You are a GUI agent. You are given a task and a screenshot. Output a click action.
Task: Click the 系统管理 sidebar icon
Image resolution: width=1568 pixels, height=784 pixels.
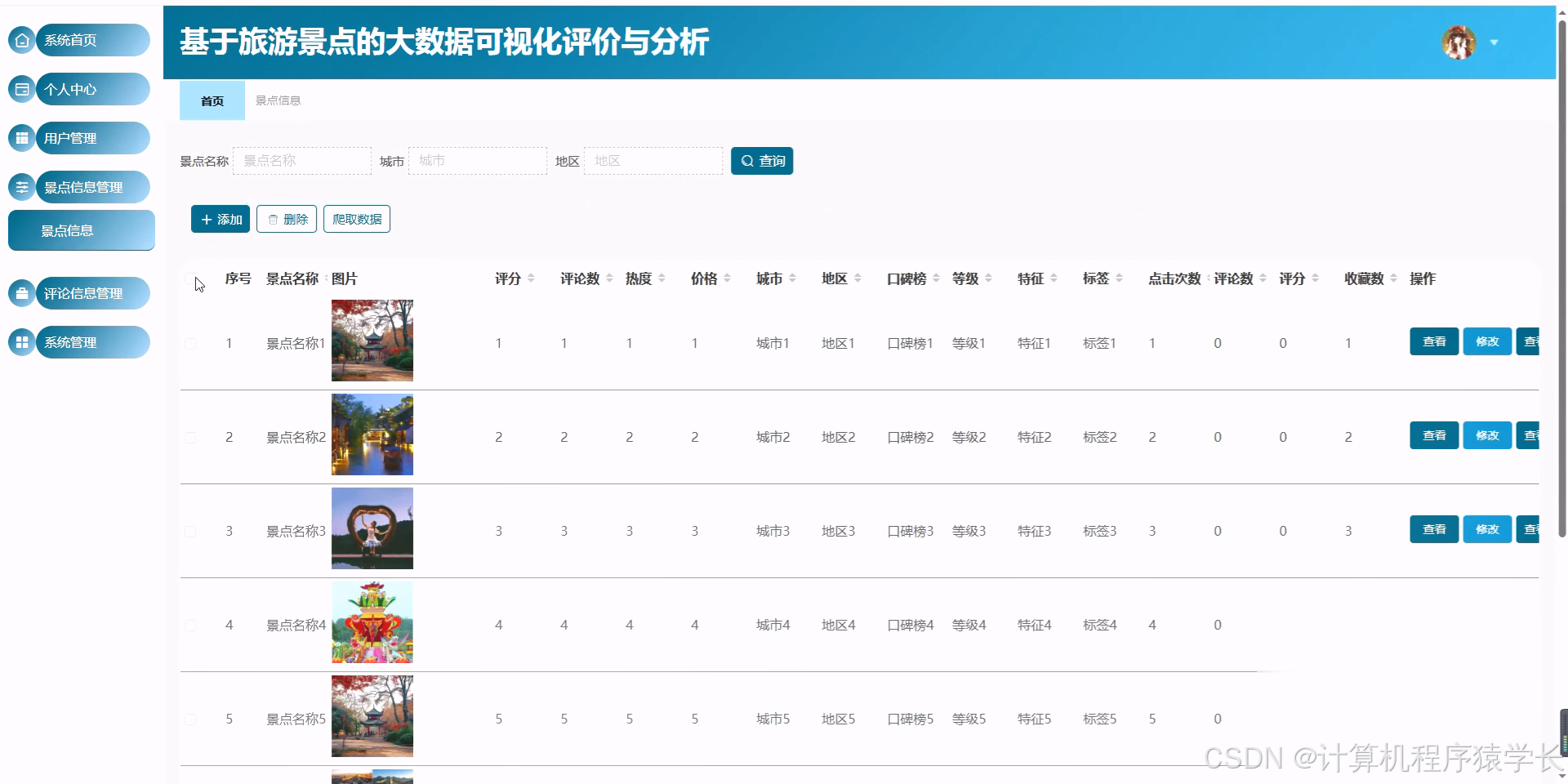[x=22, y=341]
